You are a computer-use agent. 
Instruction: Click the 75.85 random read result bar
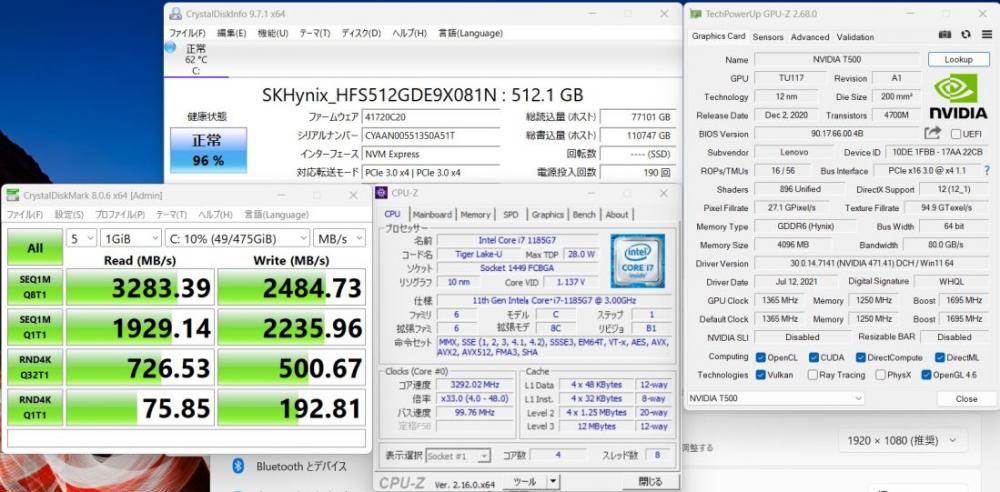tap(140, 407)
